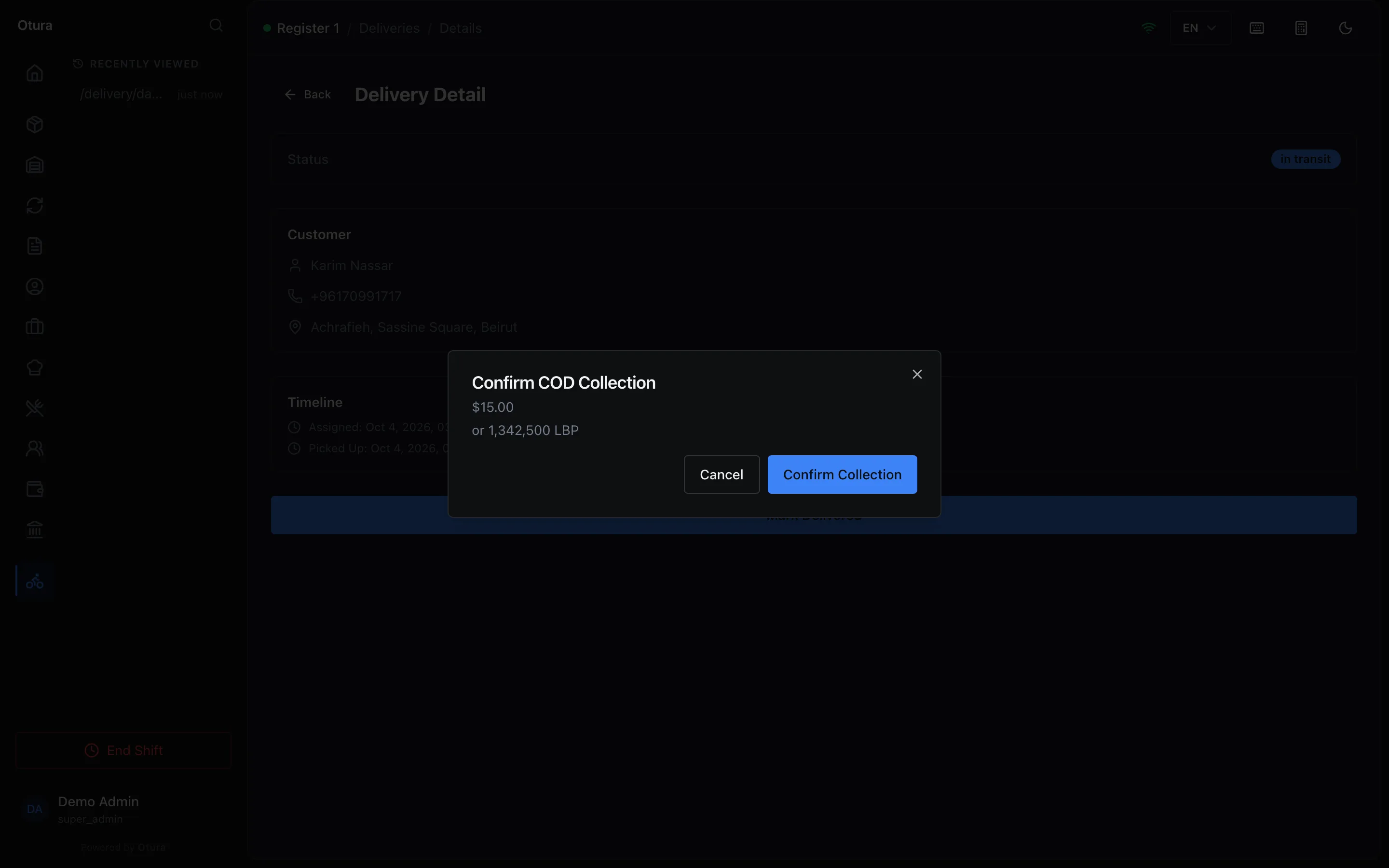Viewport: 1389px width, 868px height.
Task: Open the on-screen keyboard icon
Action: (1256, 28)
